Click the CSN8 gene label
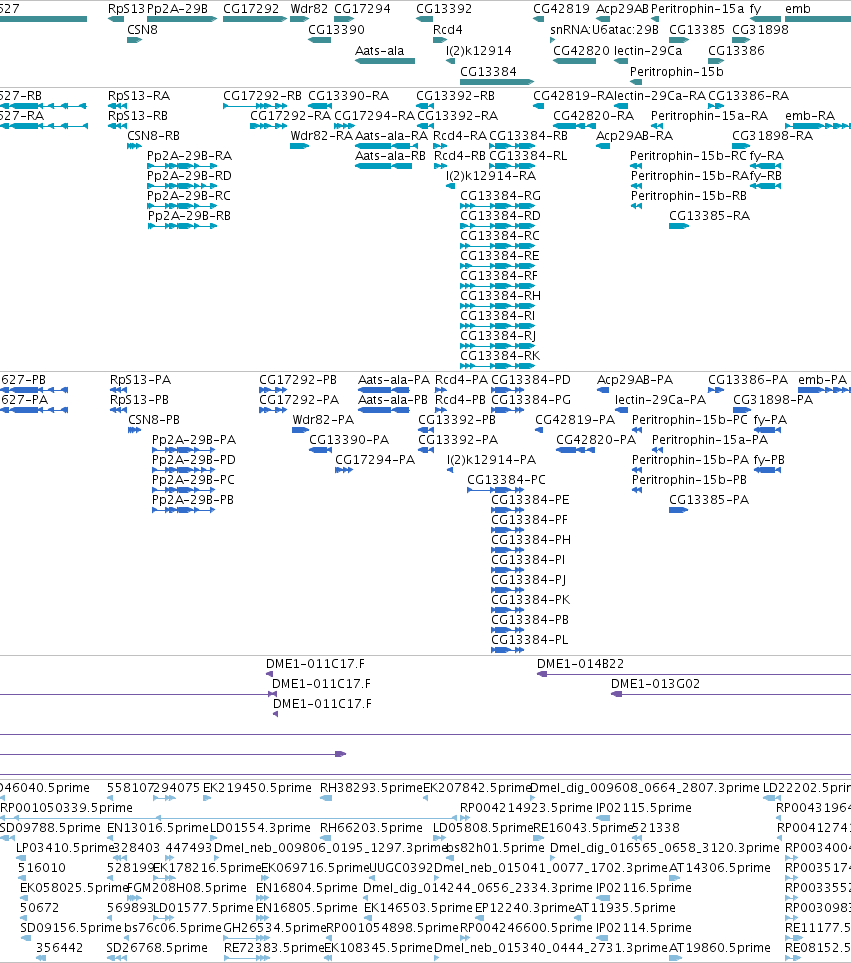 coord(142,29)
